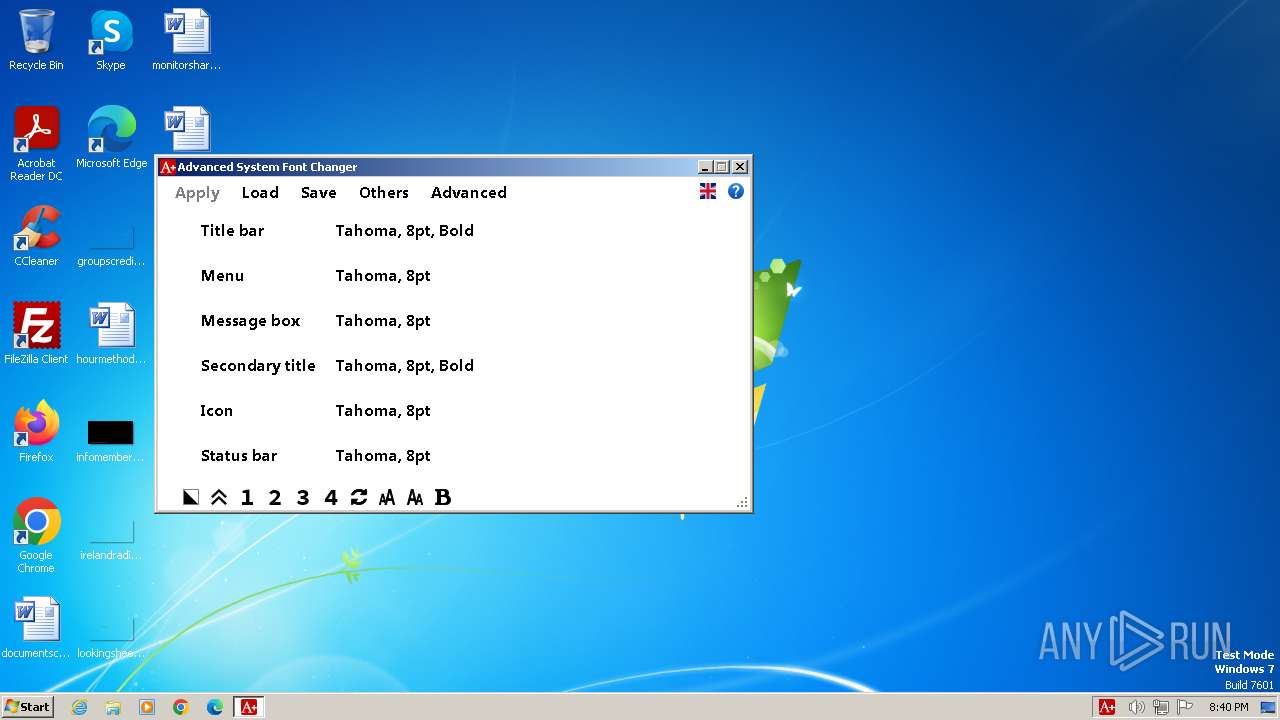Select the monitorshar Word document icon
The image size is (1280, 720).
pyautogui.click(x=186, y=40)
